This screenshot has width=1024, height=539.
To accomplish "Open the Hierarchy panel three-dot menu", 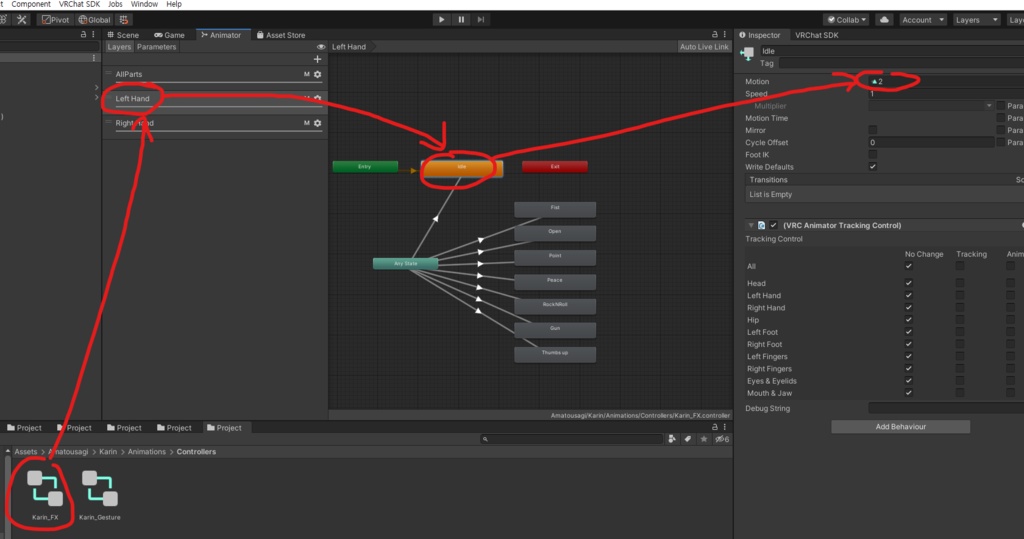I will click(93, 35).
